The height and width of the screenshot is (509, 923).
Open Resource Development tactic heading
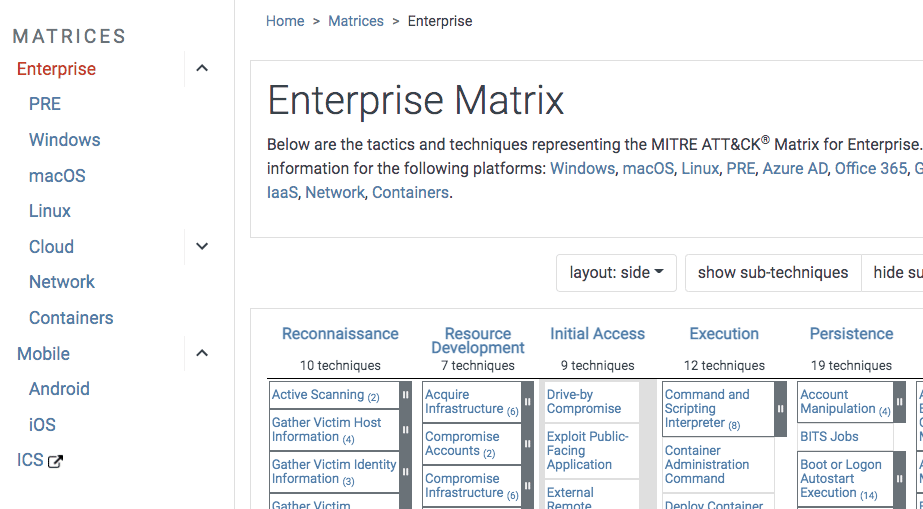tap(478, 341)
